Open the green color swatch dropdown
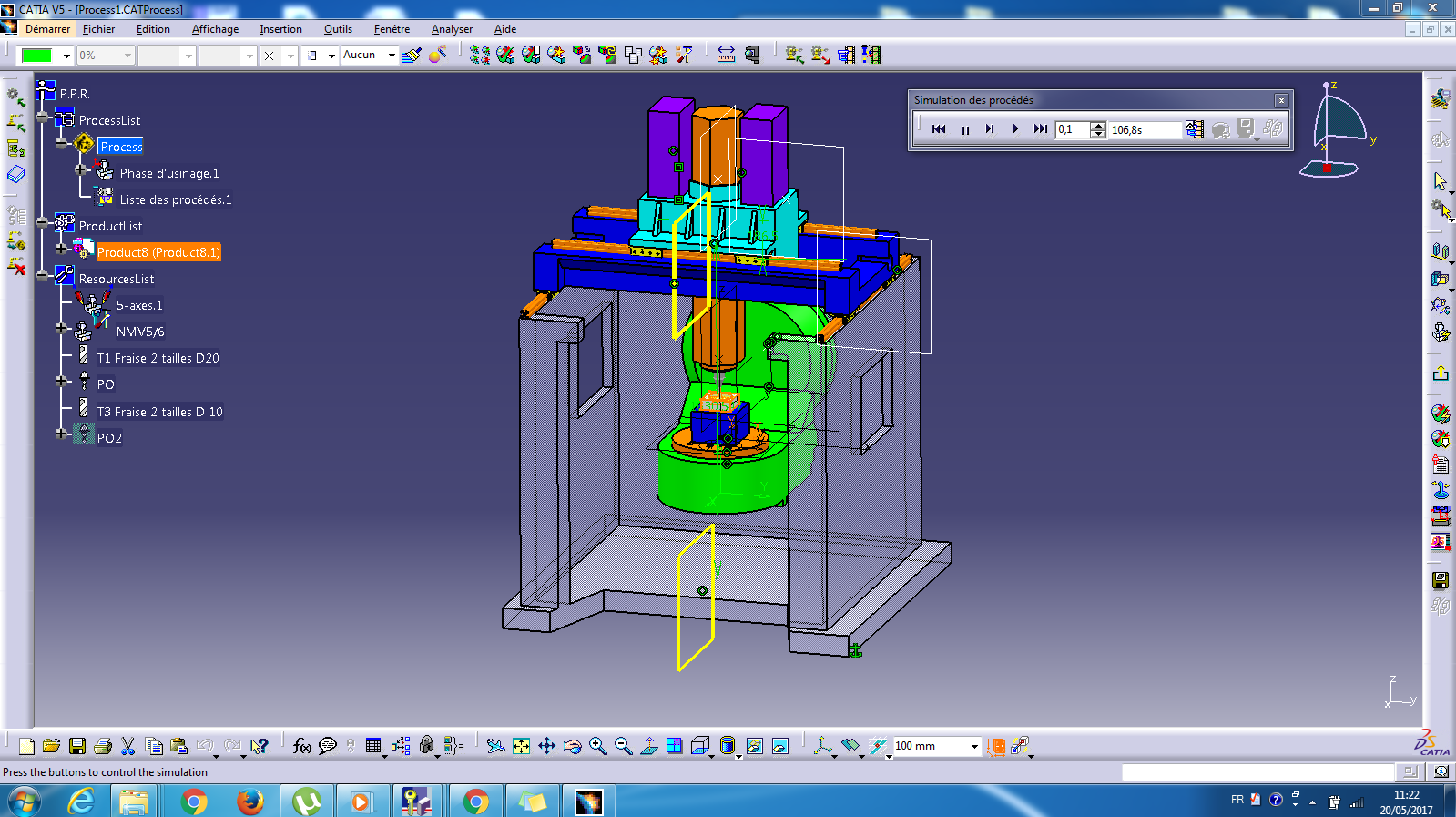 click(66, 56)
